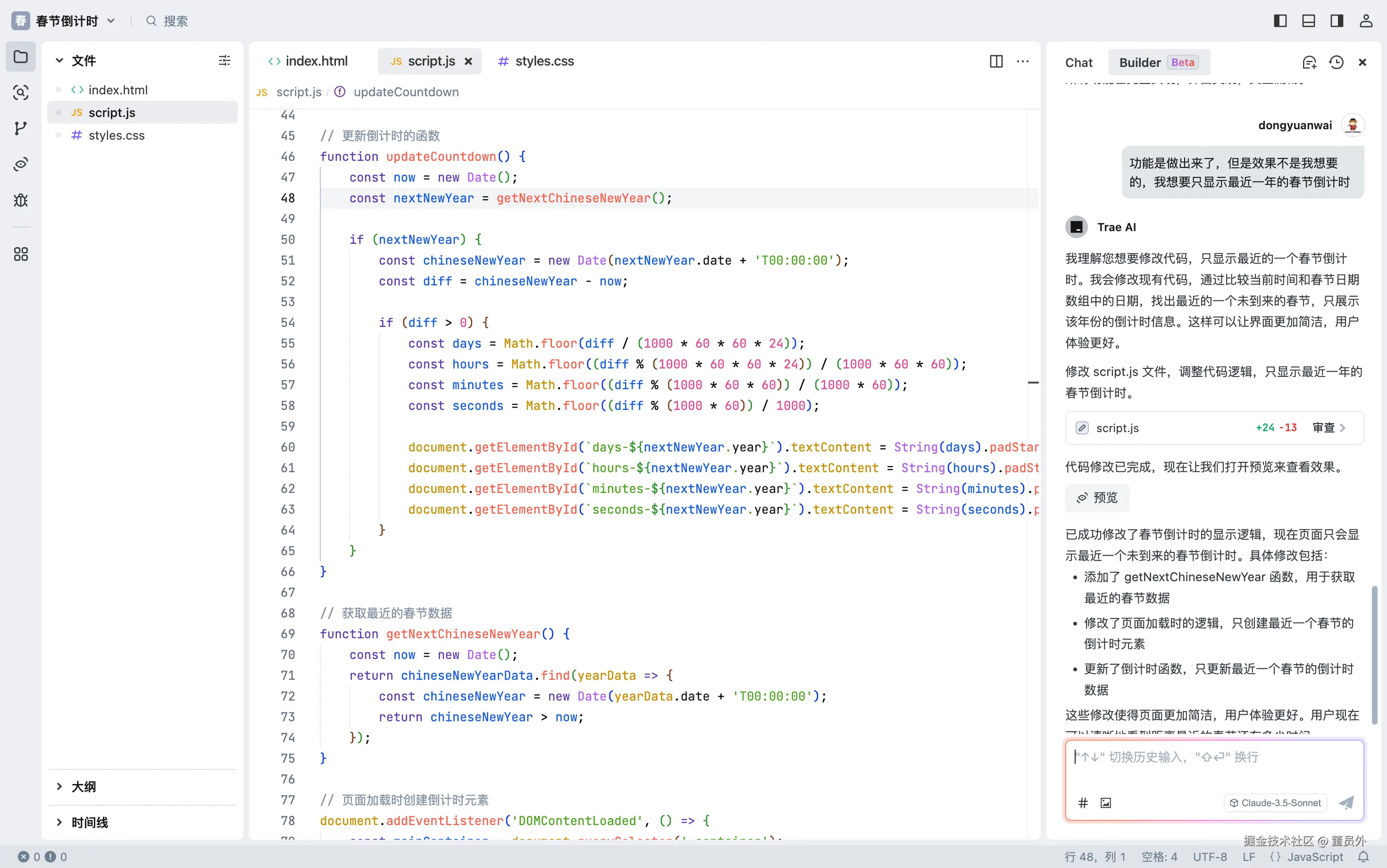Click 空格: 4 indentation setting
The width and height of the screenshot is (1387, 868).
point(1159,857)
